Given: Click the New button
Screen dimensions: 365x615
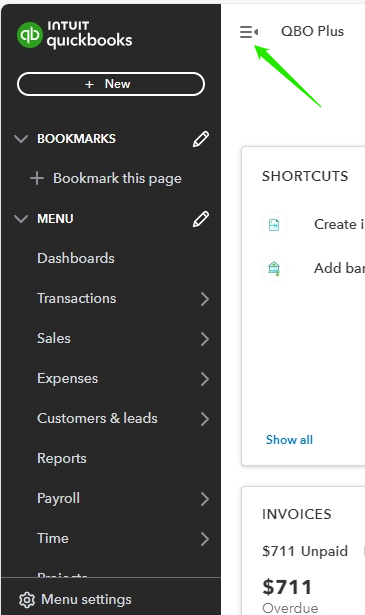Looking at the screenshot, I should pyautogui.click(x=111, y=84).
